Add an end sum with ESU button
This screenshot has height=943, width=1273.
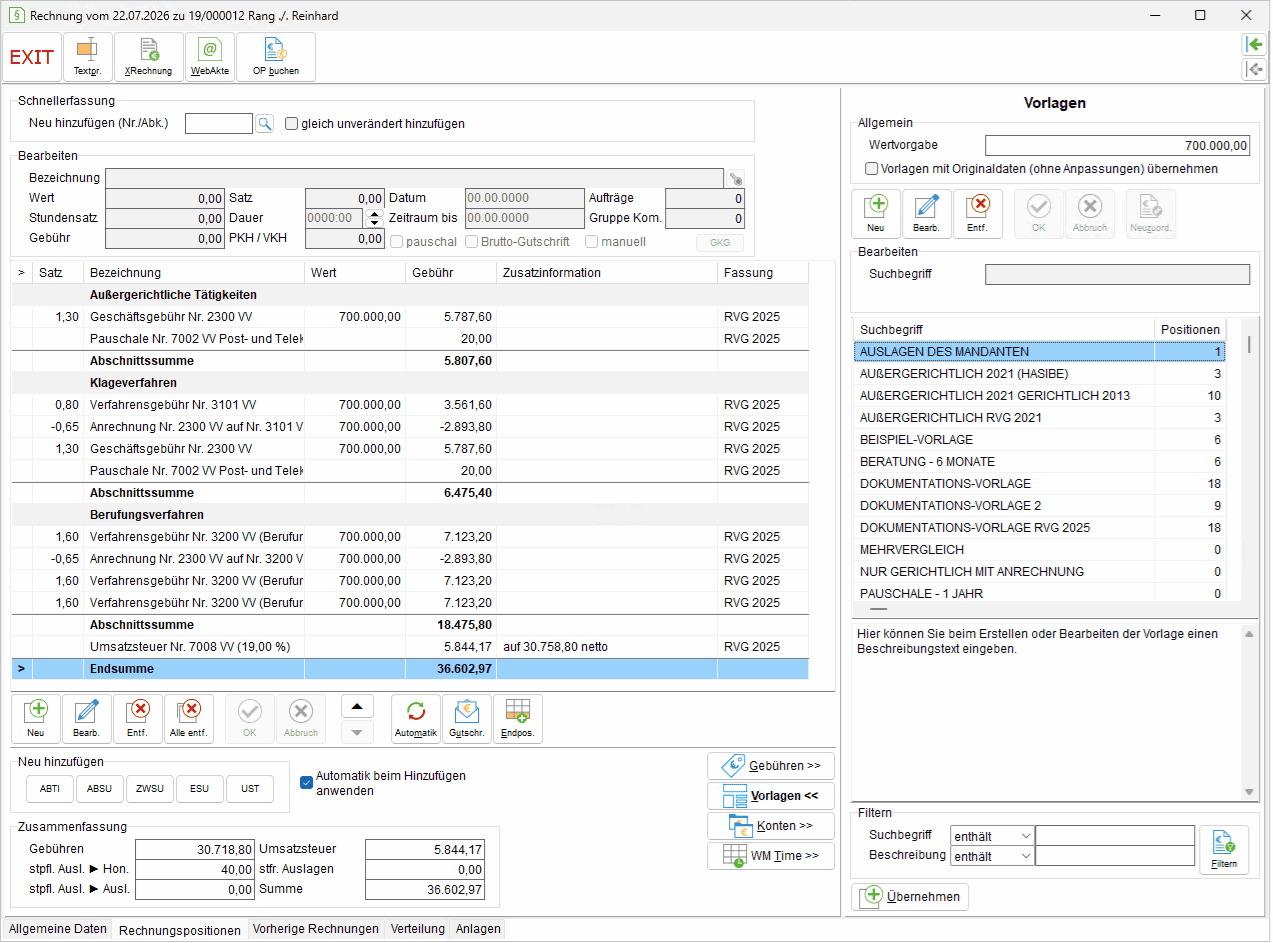point(200,789)
